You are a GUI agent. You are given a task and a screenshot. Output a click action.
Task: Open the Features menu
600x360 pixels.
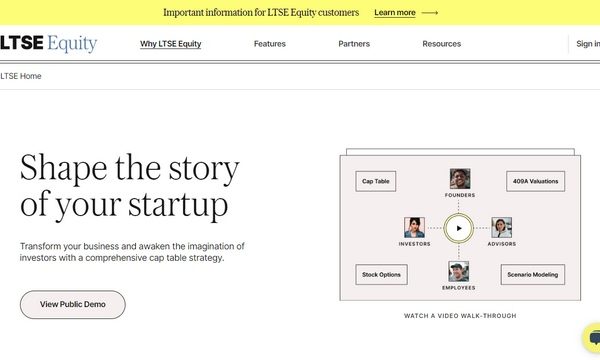coord(270,44)
